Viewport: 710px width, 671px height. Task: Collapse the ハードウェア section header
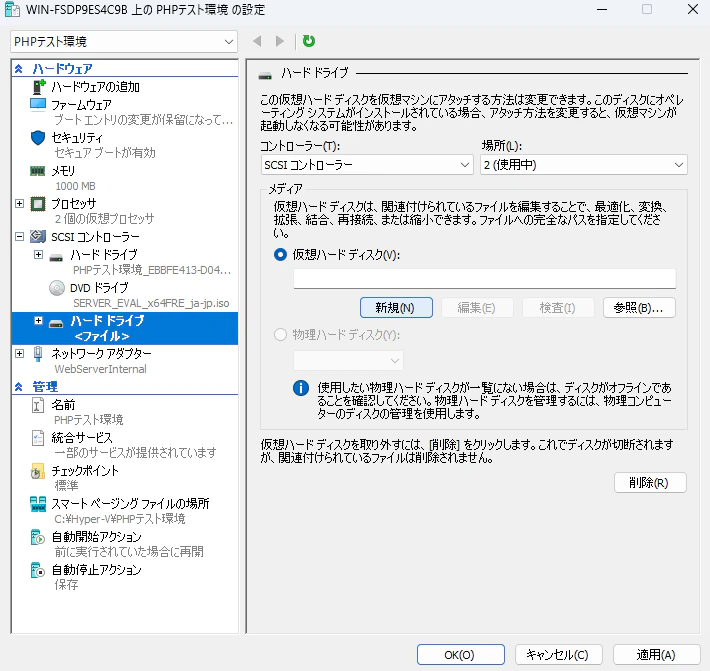click(x=19, y=69)
